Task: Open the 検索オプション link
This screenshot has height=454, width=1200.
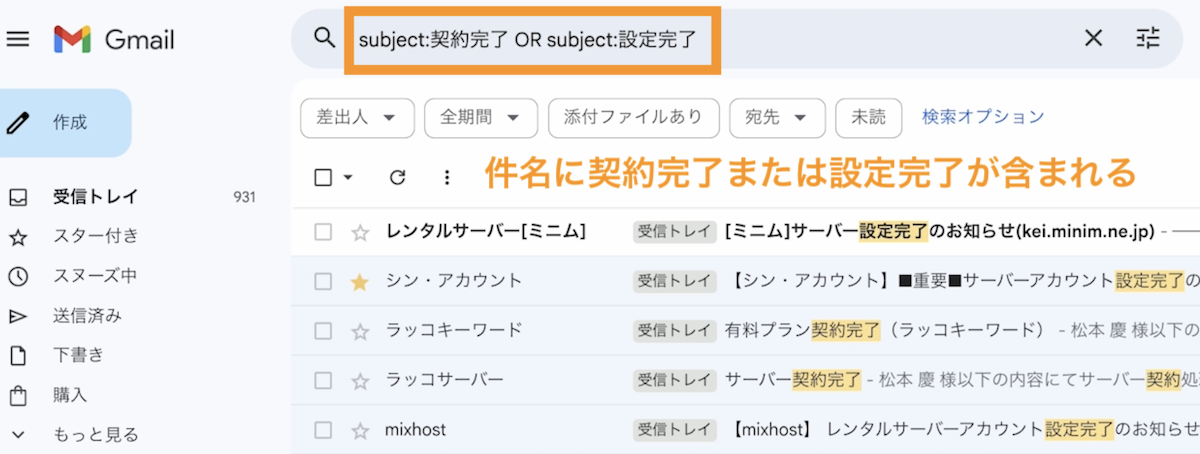Action: click(982, 117)
